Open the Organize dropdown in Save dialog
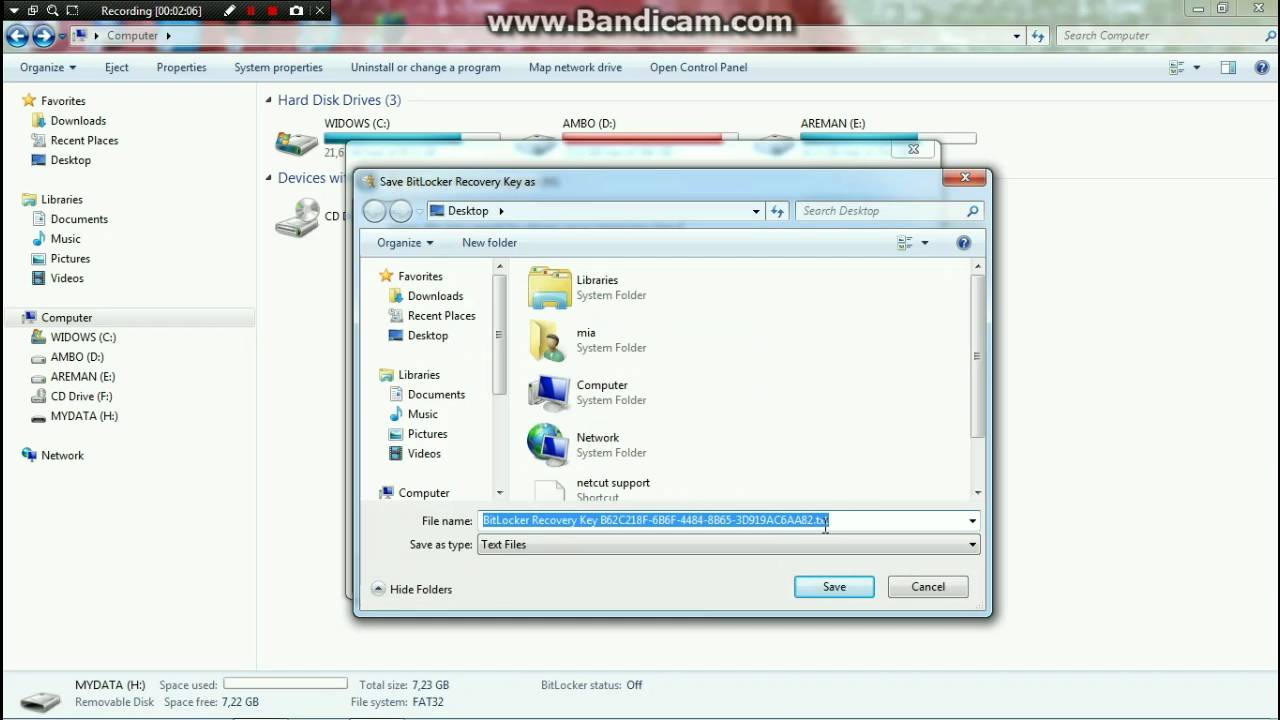1280x720 pixels. point(405,242)
